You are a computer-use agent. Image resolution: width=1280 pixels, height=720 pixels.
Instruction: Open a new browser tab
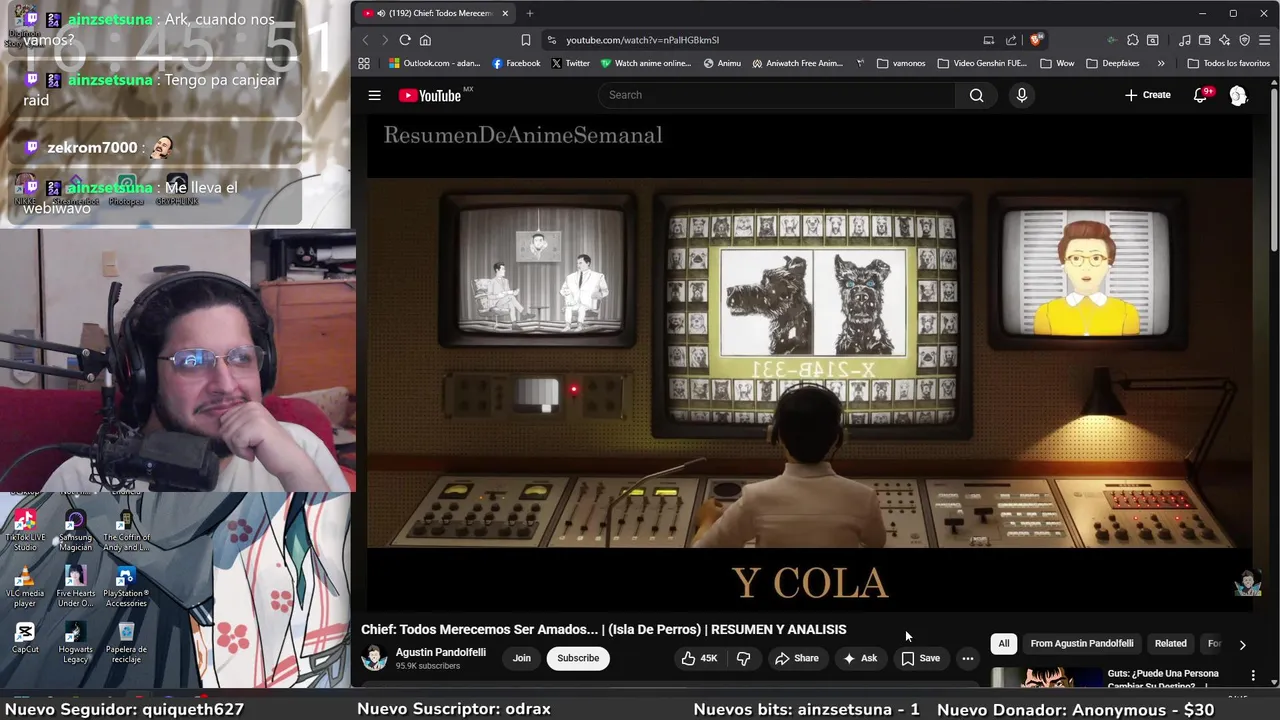point(529,13)
